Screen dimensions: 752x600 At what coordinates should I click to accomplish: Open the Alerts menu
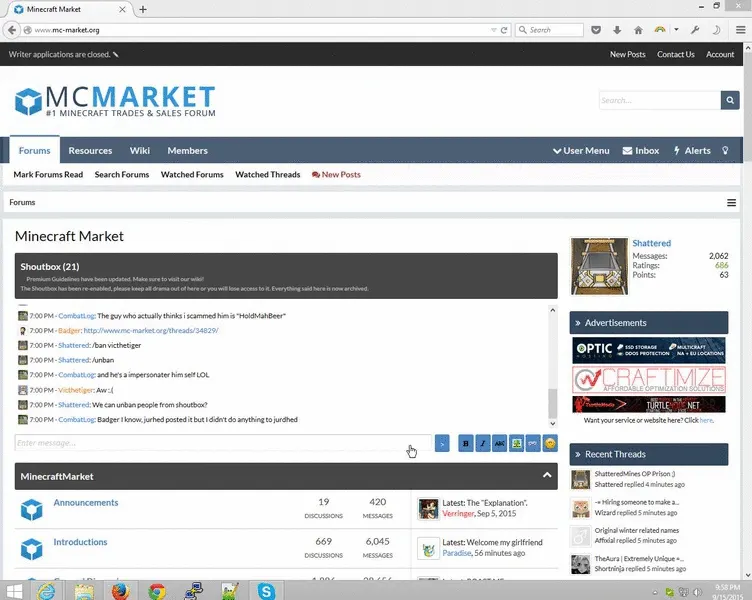pos(692,151)
